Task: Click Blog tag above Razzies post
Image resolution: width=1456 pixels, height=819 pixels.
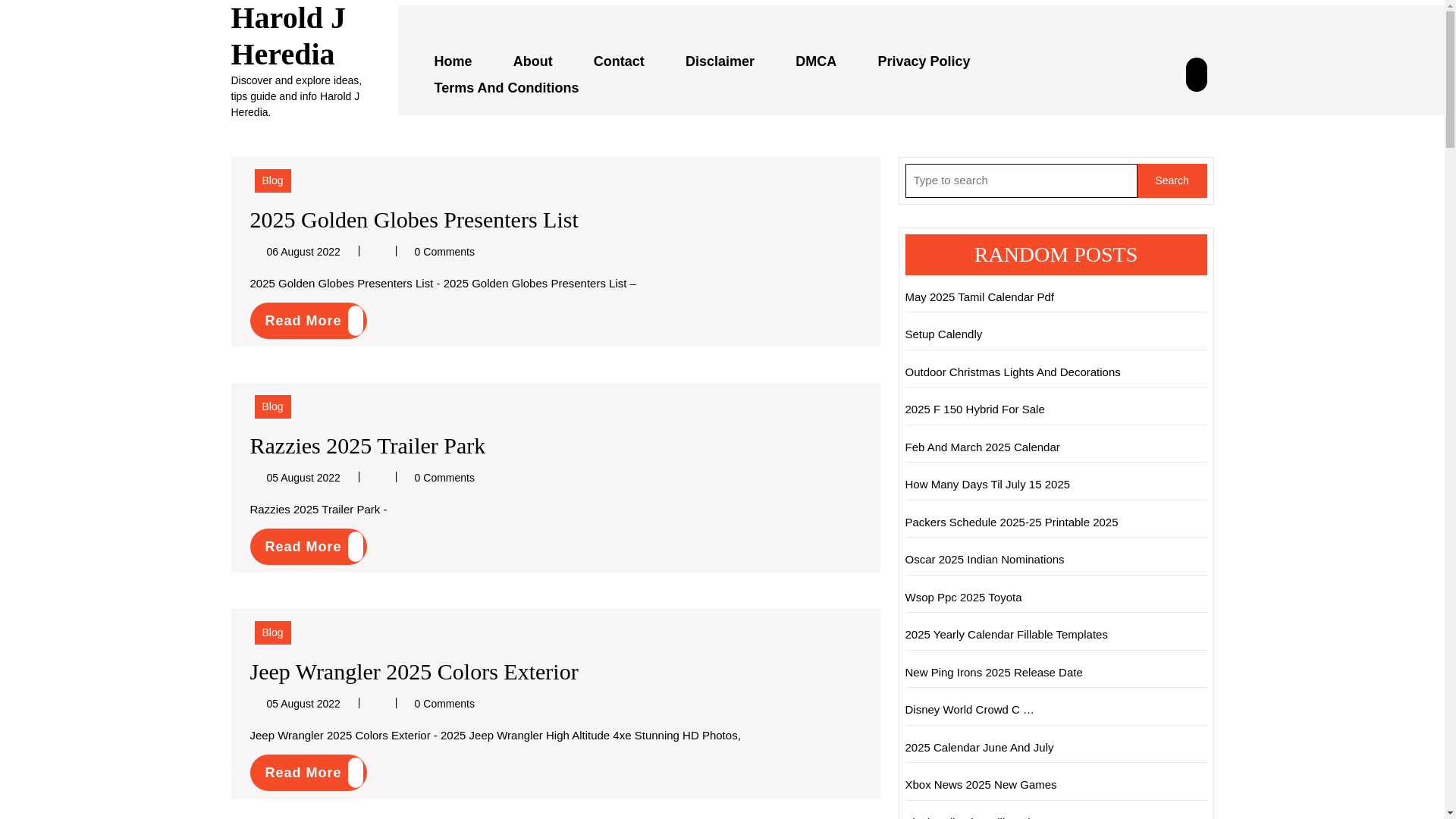Action: tap(272, 406)
